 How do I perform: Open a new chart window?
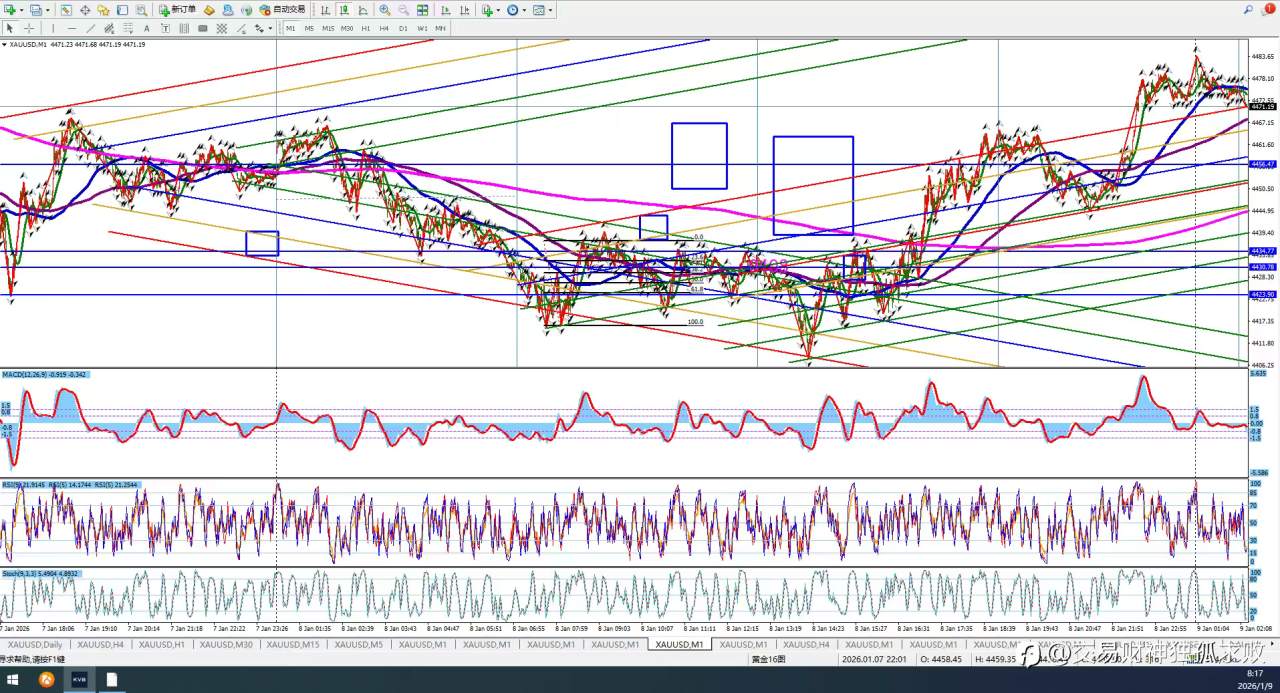click(x=10, y=10)
